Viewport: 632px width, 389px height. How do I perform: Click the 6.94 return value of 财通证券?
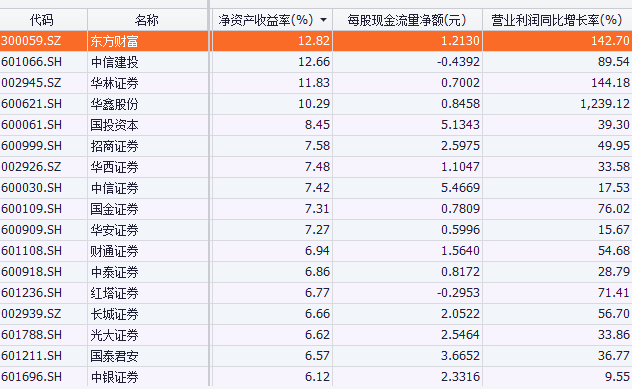point(317,250)
